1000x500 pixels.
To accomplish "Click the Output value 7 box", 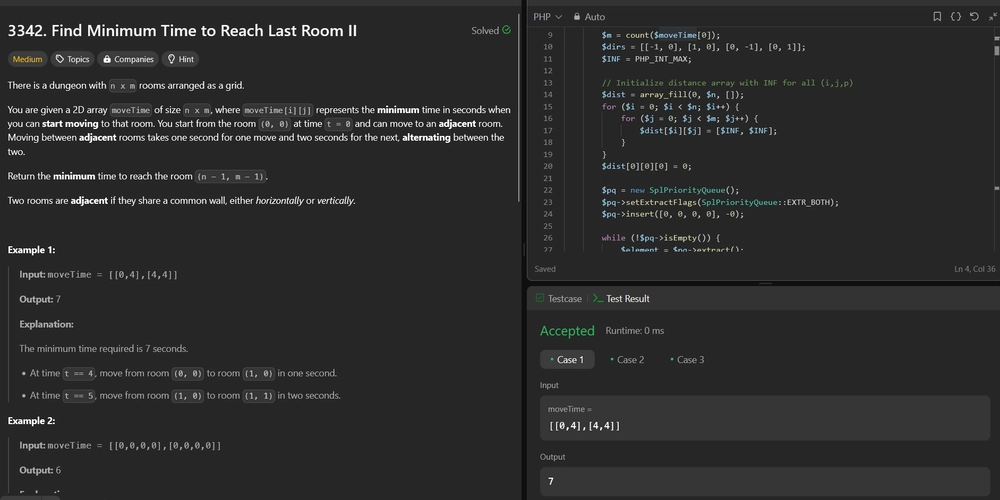I will pos(765,482).
